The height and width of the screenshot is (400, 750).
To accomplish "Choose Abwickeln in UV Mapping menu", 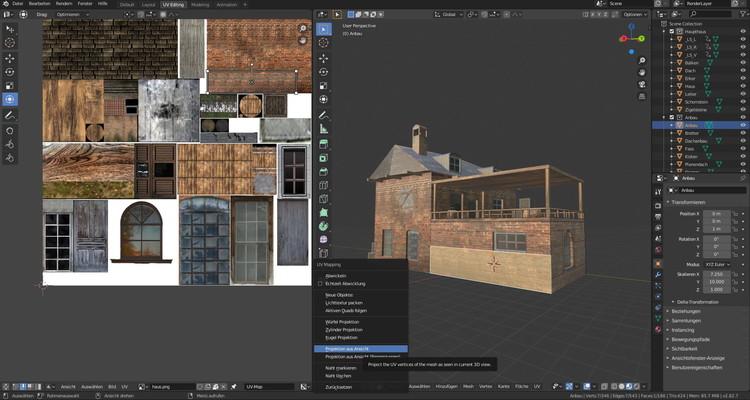I will pyautogui.click(x=335, y=276).
